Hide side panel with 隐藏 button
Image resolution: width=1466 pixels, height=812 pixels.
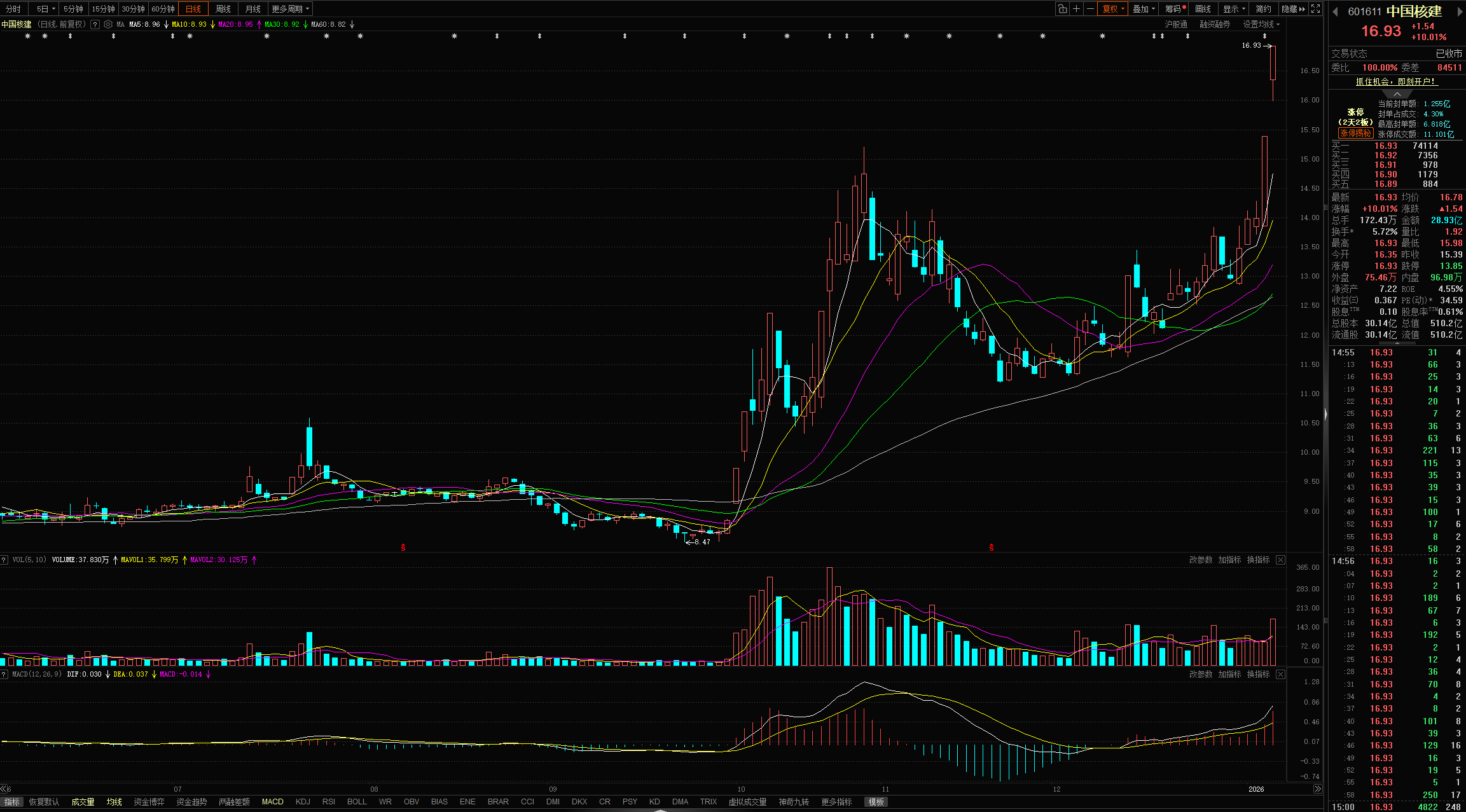tap(1292, 9)
